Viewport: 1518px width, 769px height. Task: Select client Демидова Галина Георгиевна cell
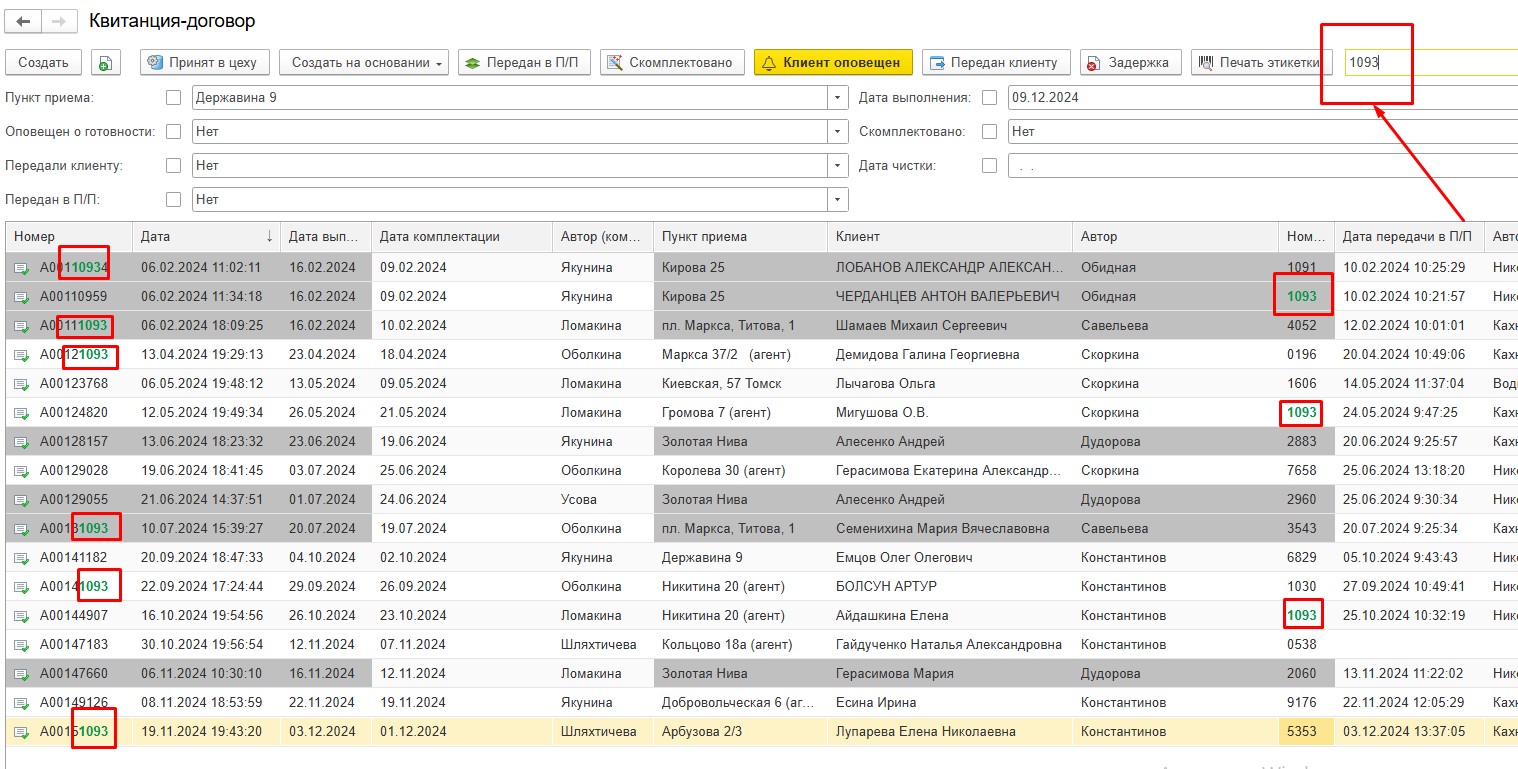pos(950,355)
